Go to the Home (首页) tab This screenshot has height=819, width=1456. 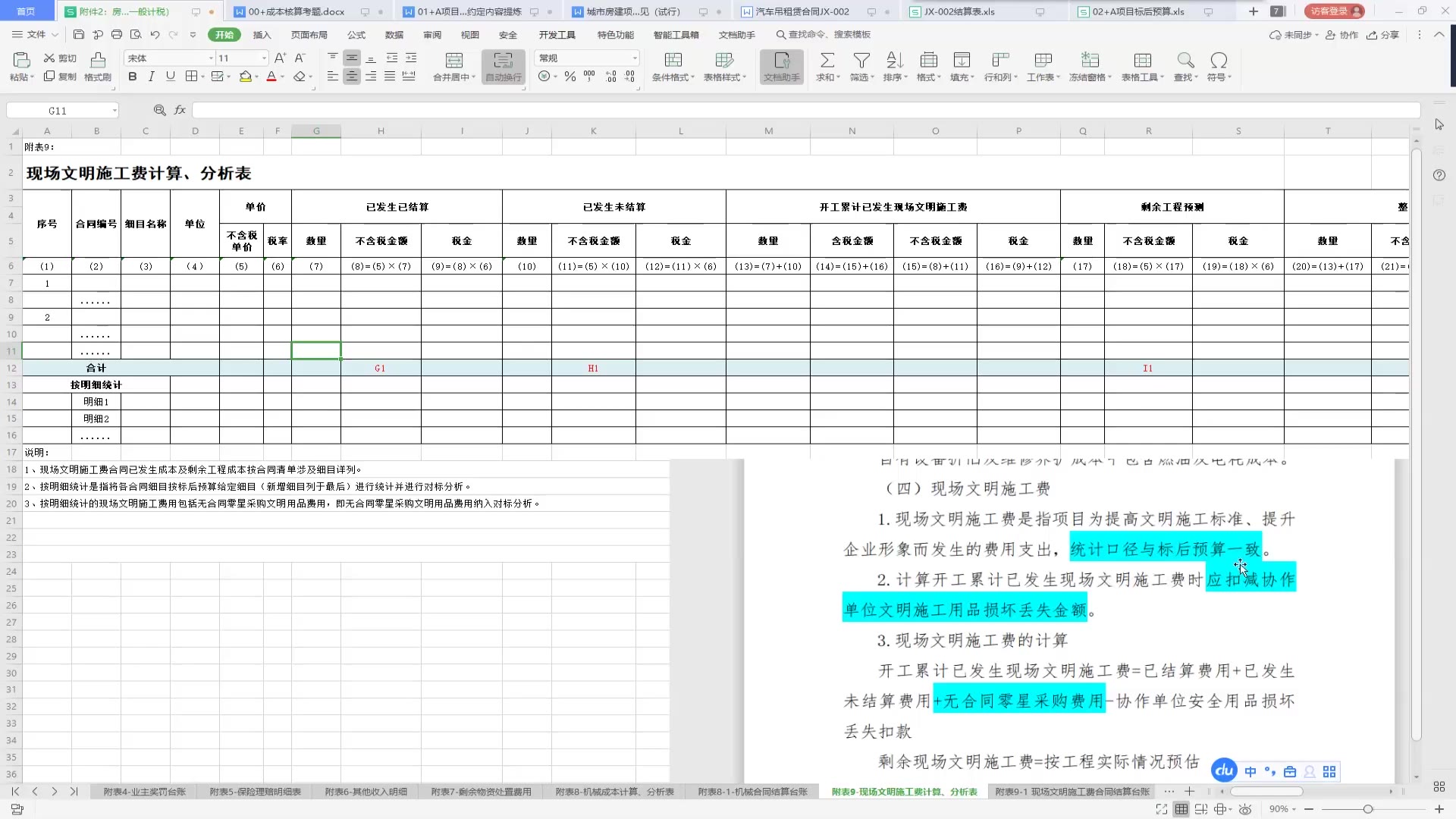point(26,11)
